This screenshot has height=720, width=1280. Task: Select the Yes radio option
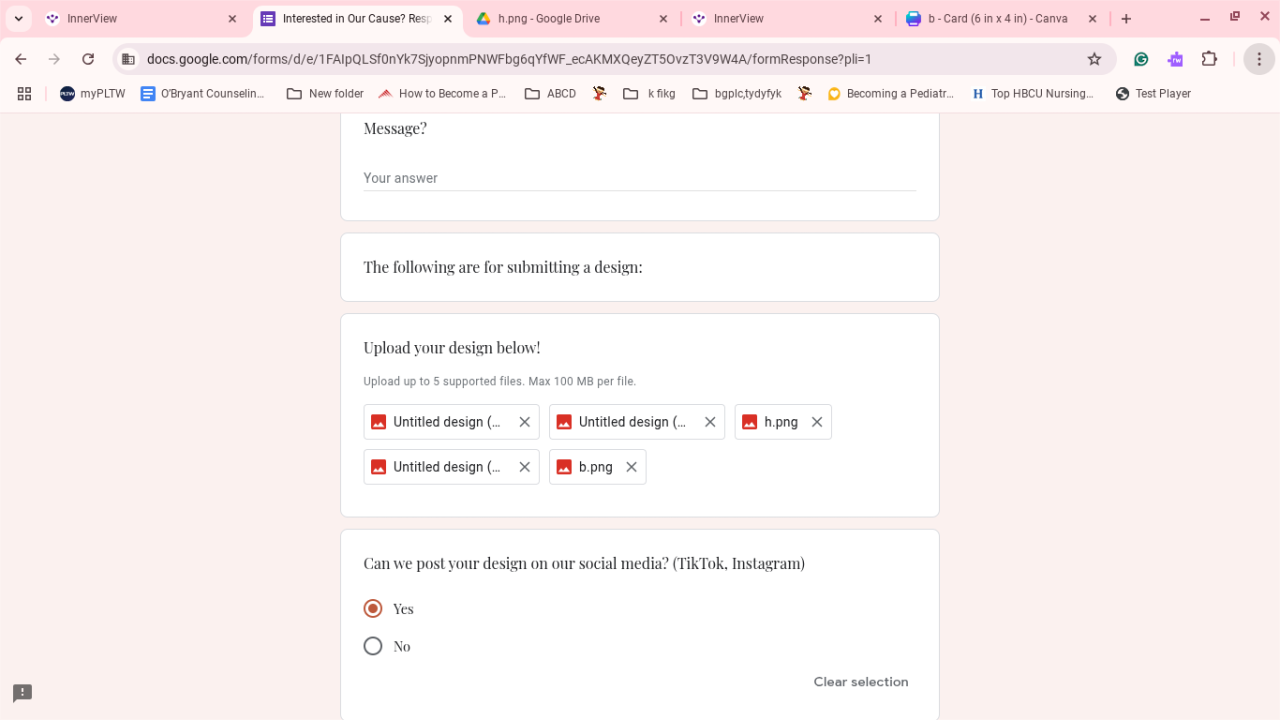pyautogui.click(x=373, y=609)
